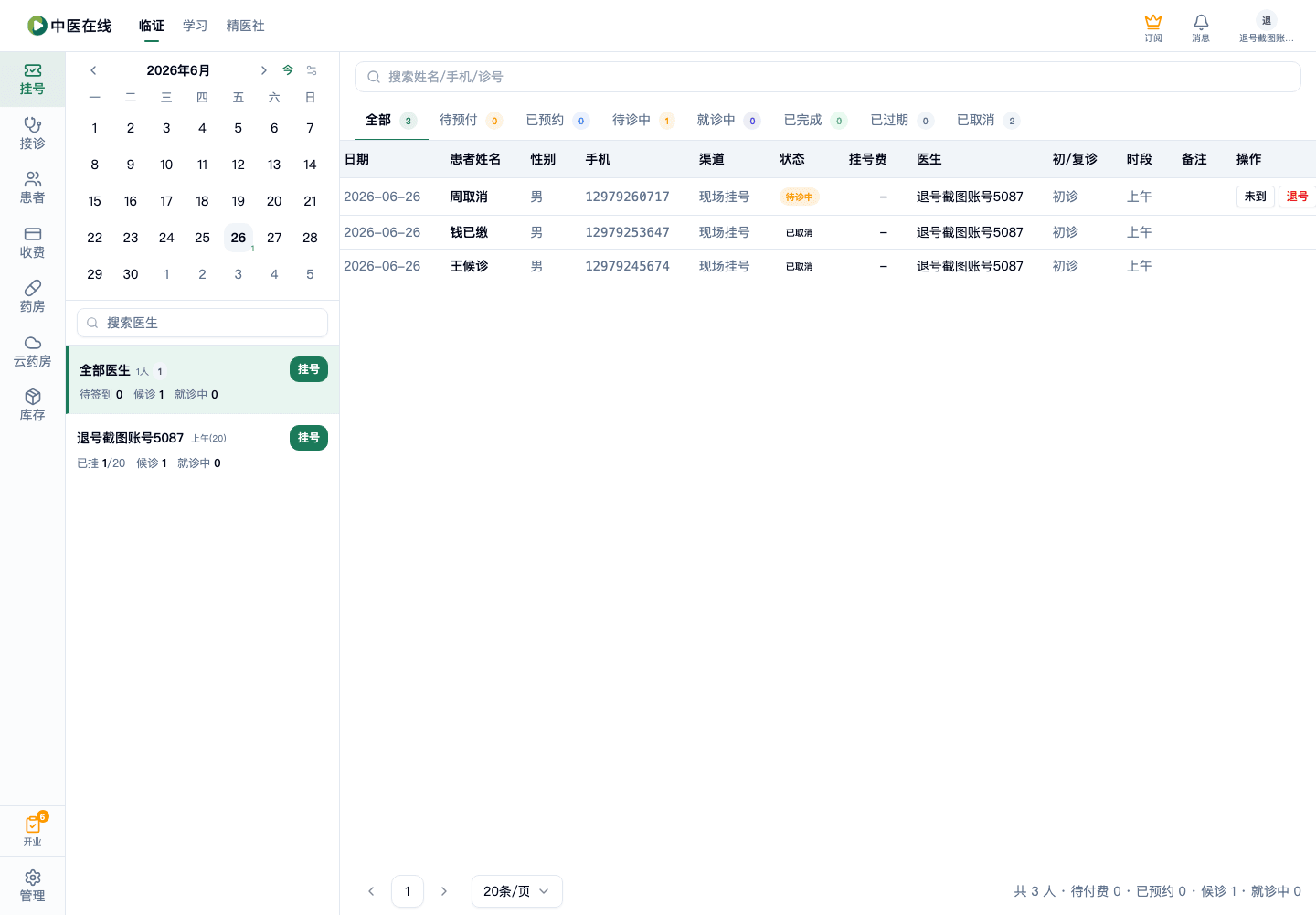Focus the 搜索医生 search field

click(x=203, y=323)
